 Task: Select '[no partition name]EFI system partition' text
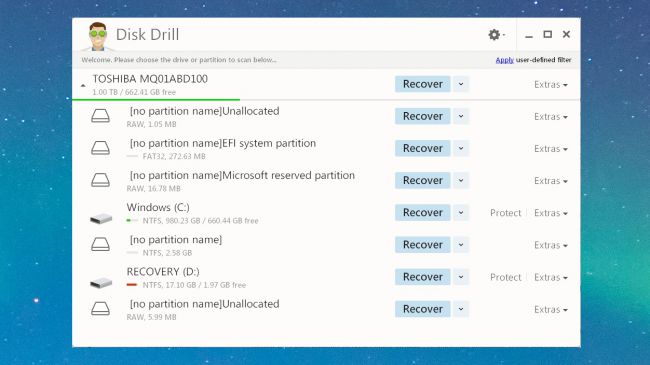click(x=223, y=144)
